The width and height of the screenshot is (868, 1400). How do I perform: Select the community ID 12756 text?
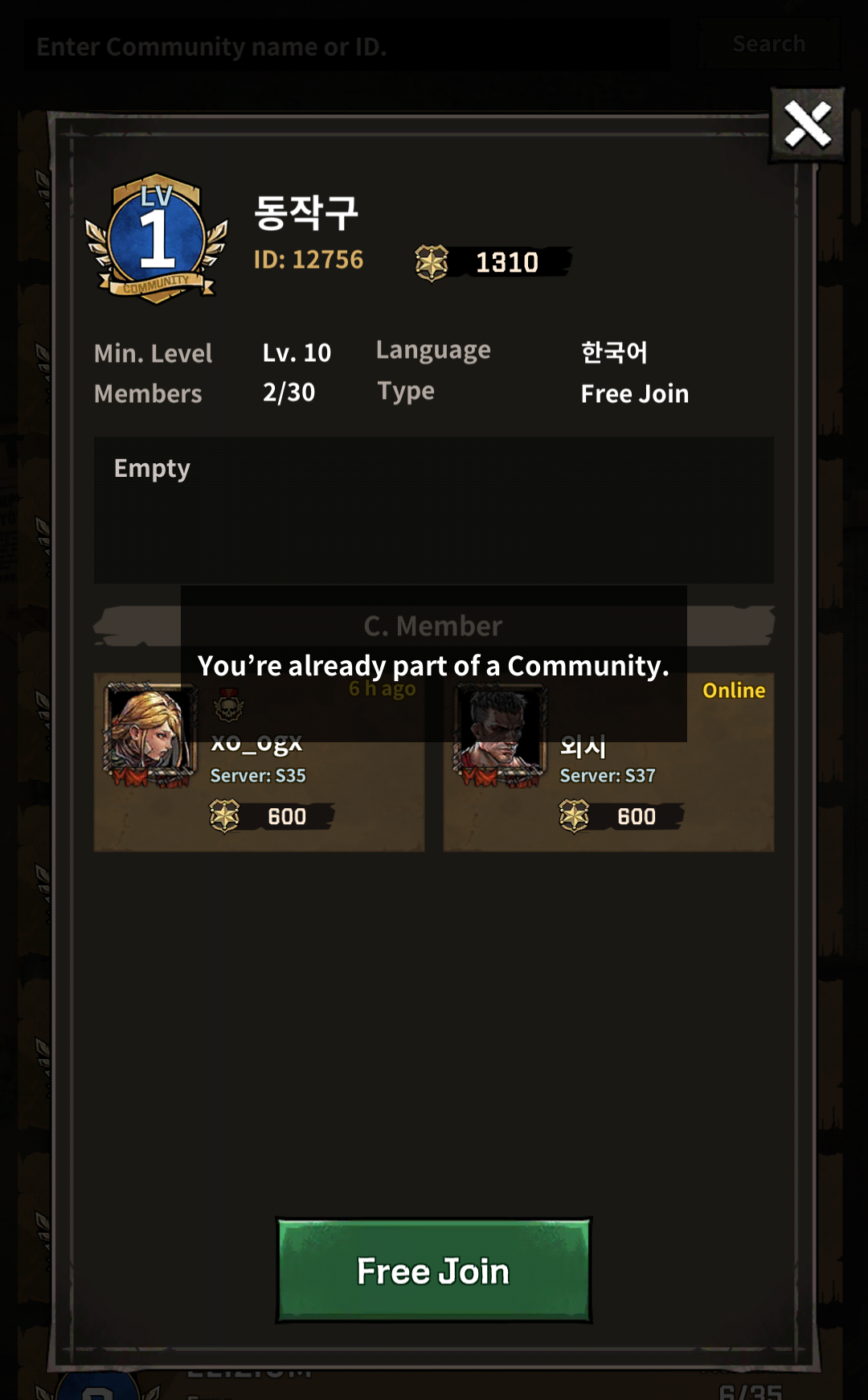[x=309, y=260]
